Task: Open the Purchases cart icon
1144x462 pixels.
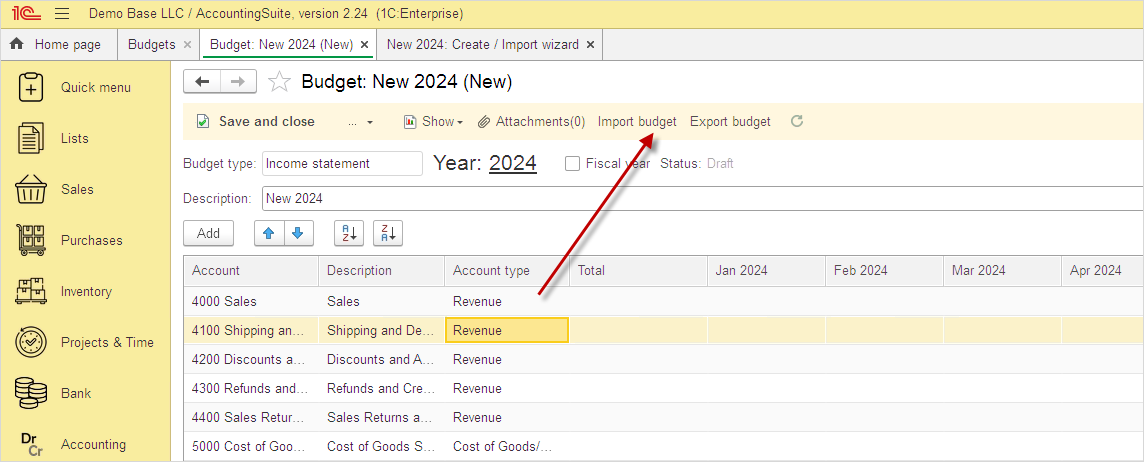Action: [x=30, y=240]
